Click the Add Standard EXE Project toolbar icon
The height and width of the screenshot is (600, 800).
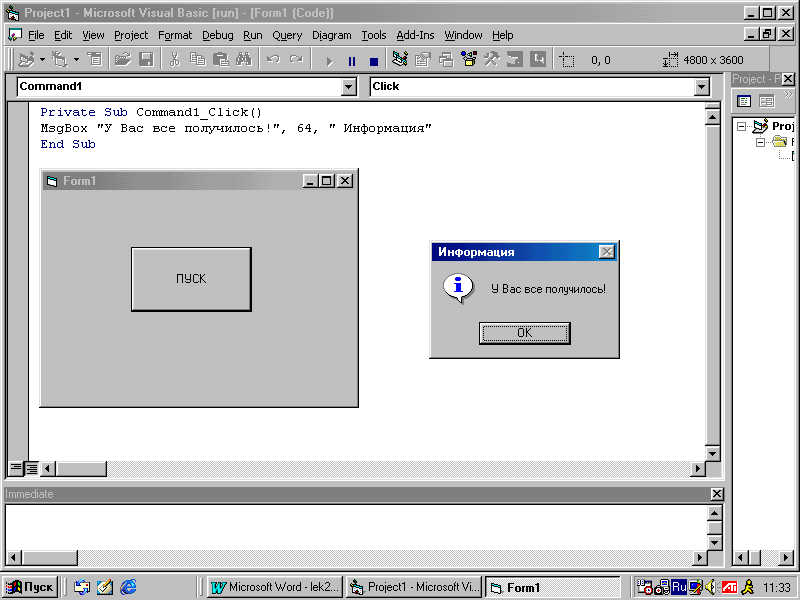tap(26, 60)
